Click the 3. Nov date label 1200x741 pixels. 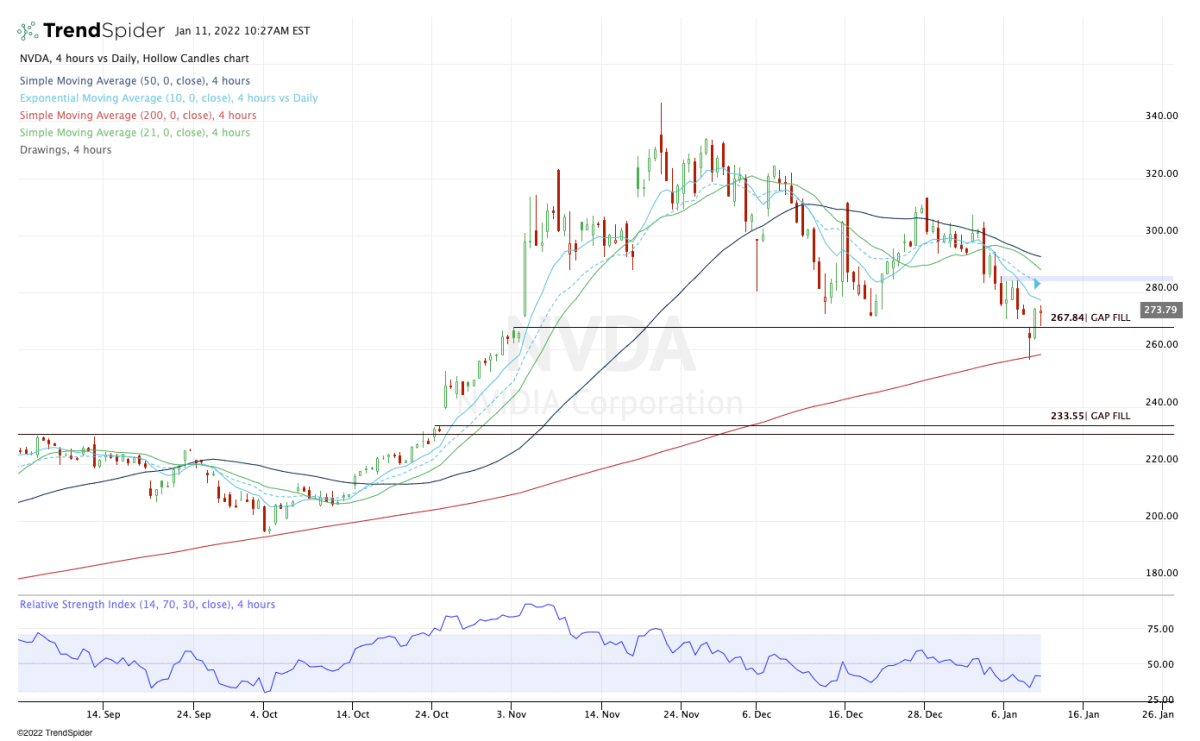coord(510,715)
